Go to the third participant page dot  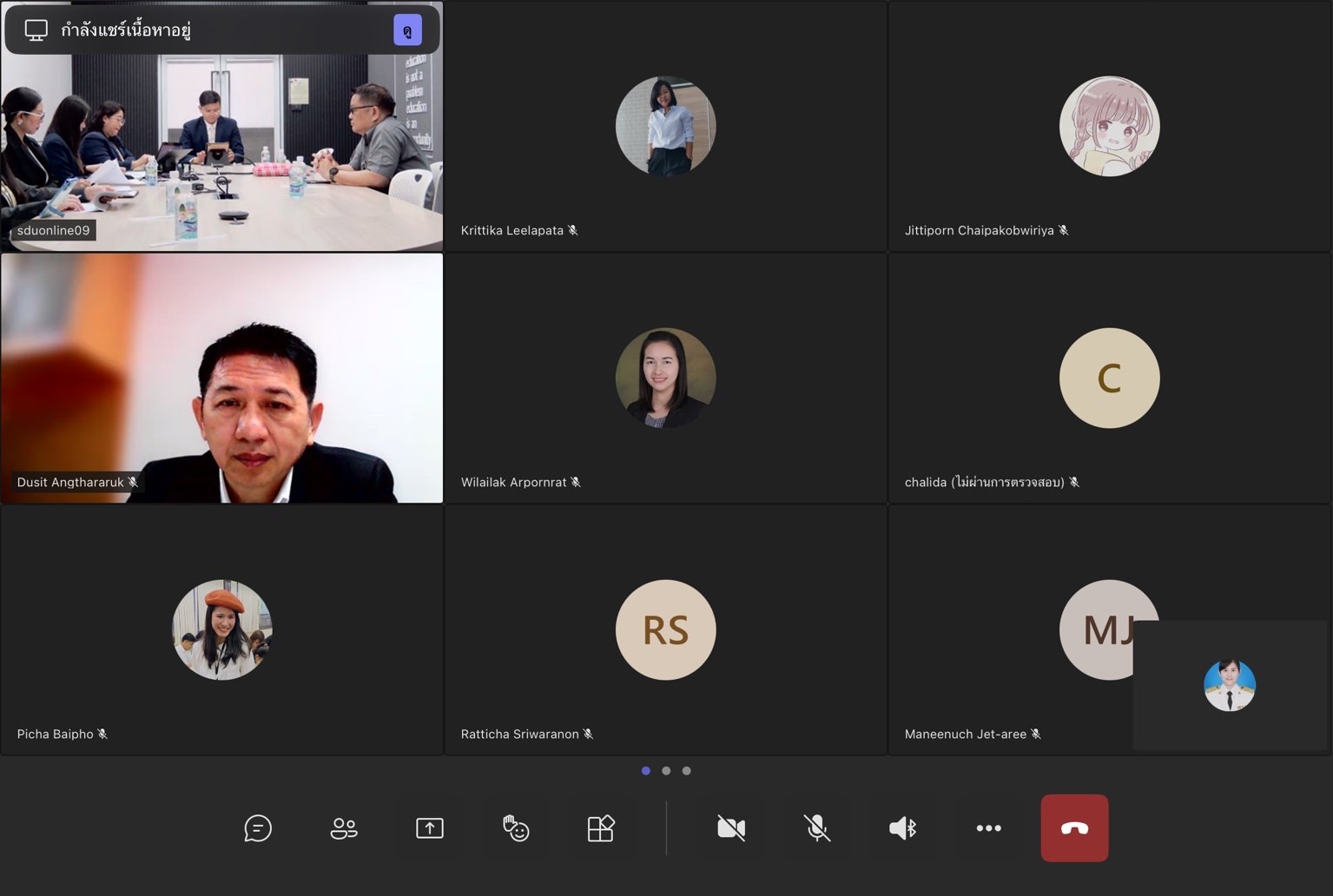687,771
